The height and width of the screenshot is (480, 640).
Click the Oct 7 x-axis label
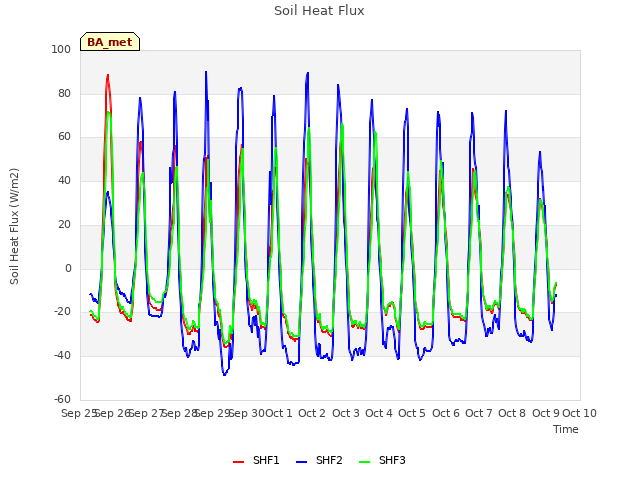[x=479, y=413]
